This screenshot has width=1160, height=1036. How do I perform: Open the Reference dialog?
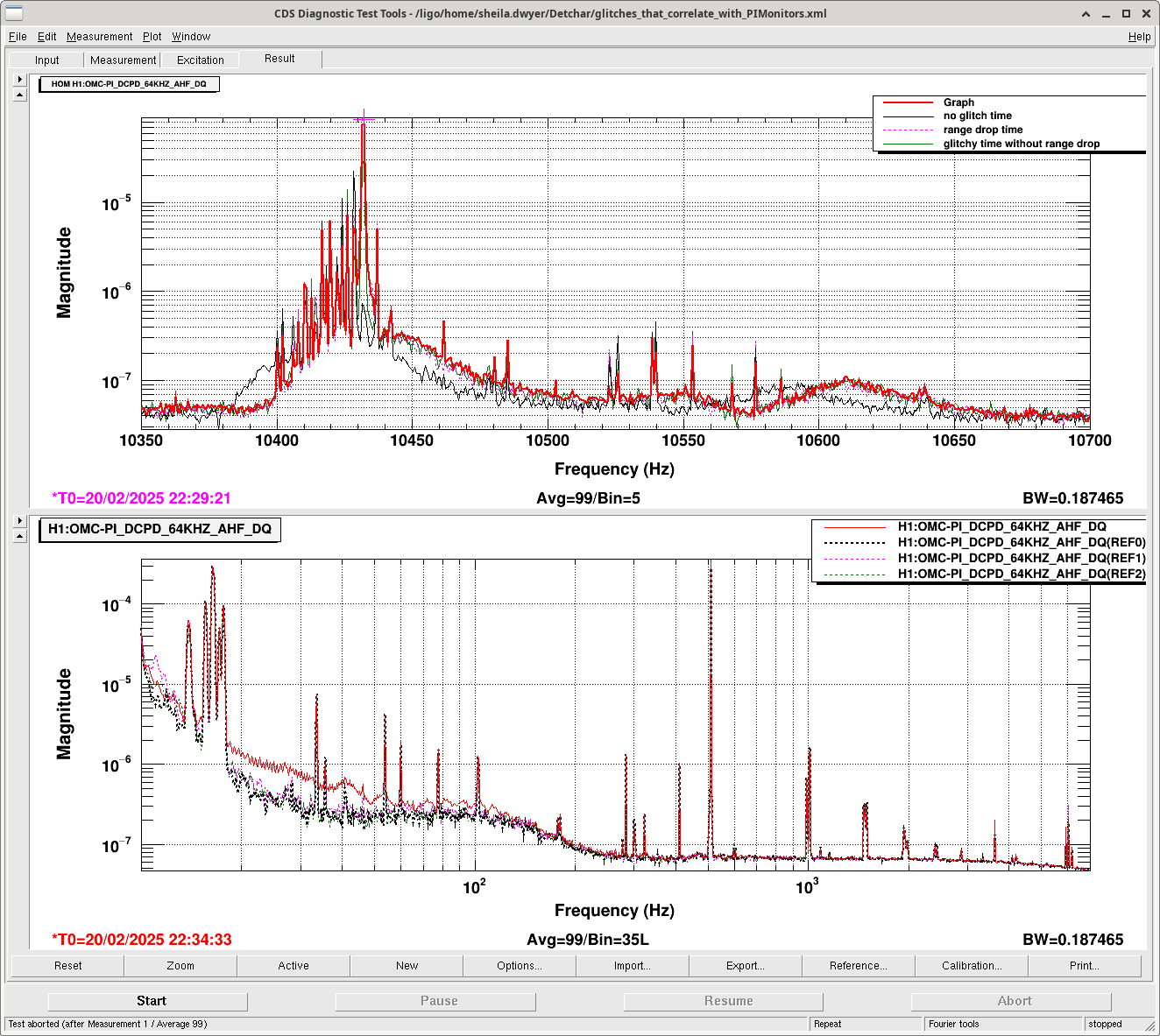coord(859,966)
